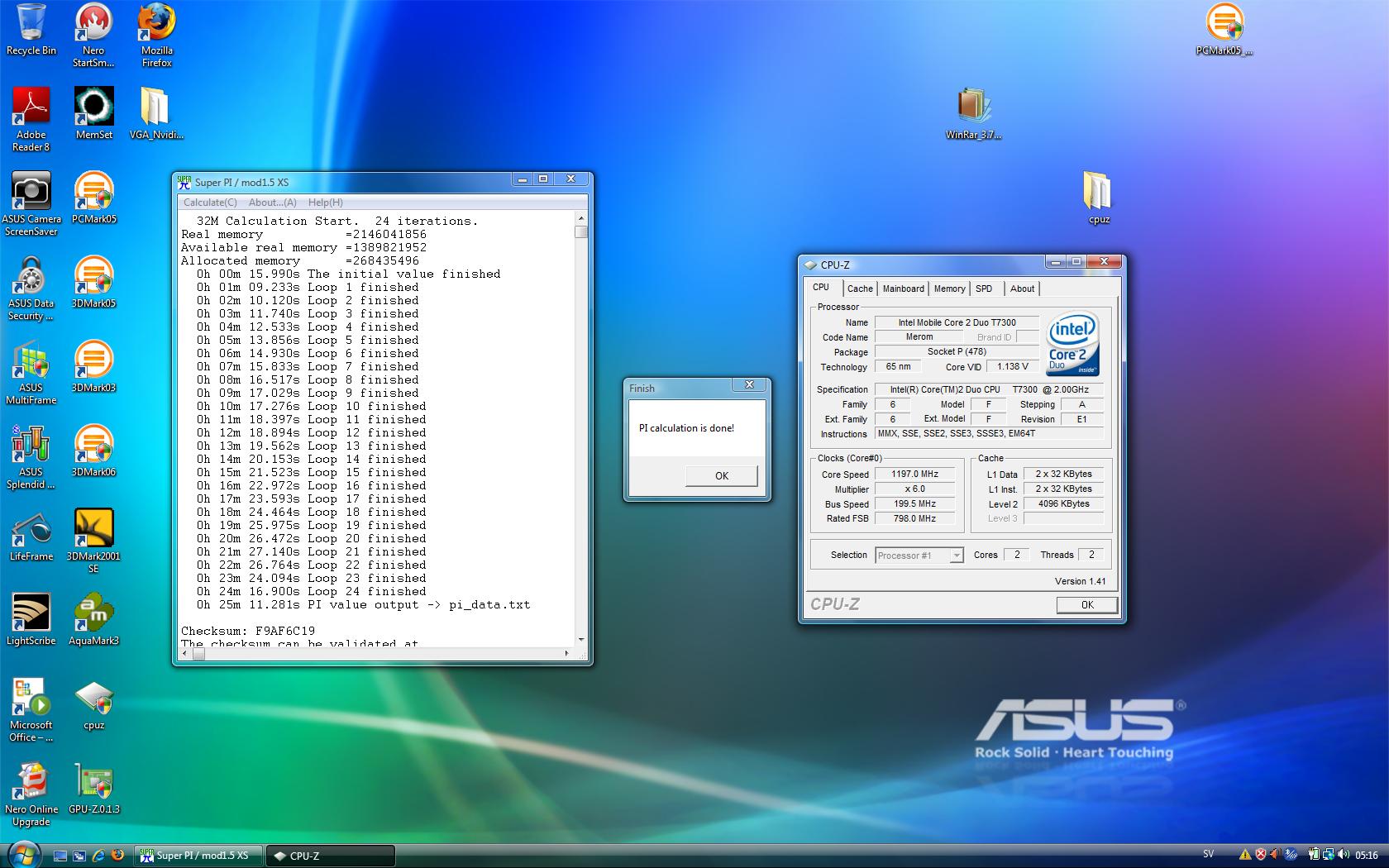Open the Processor #1 selection dropdown
This screenshot has width=1389, height=868.
(919, 556)
